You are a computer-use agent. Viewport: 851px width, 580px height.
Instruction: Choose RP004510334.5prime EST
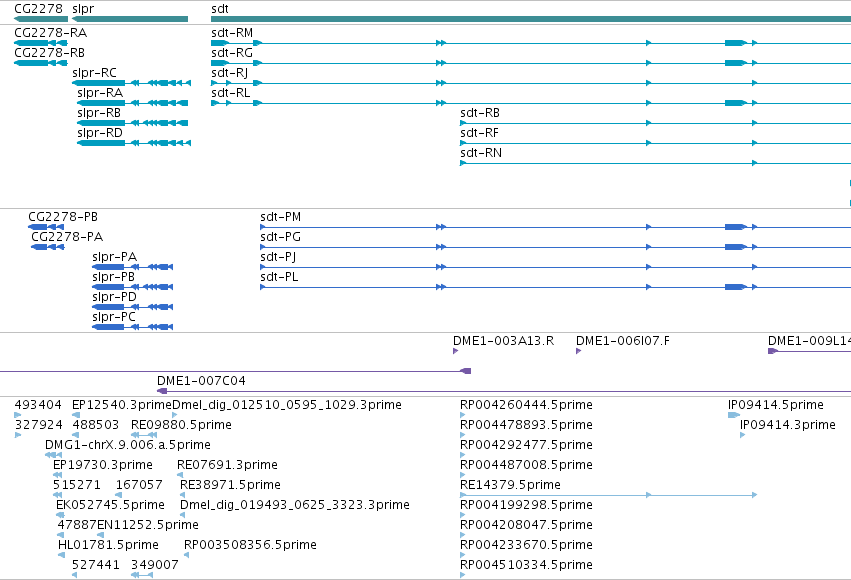463,576
